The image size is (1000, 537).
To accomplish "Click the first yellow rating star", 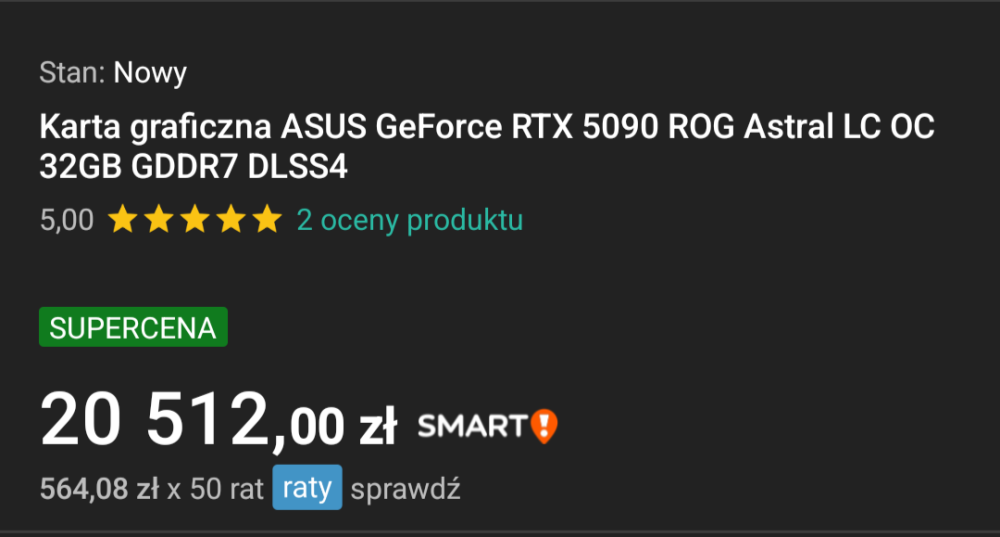I will coord(121,220).
